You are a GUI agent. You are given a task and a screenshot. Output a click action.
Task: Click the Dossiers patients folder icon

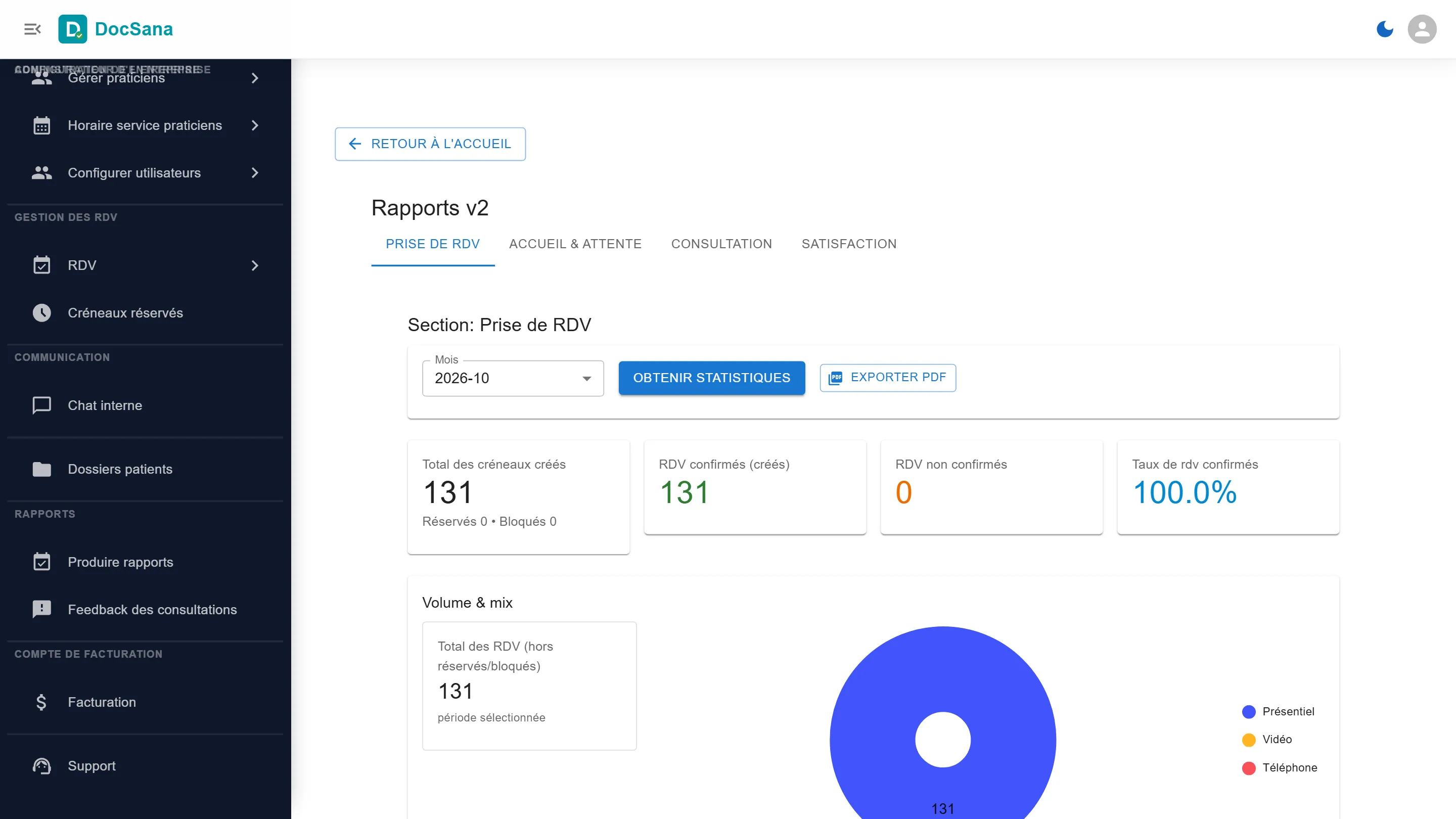pos(41,469)
